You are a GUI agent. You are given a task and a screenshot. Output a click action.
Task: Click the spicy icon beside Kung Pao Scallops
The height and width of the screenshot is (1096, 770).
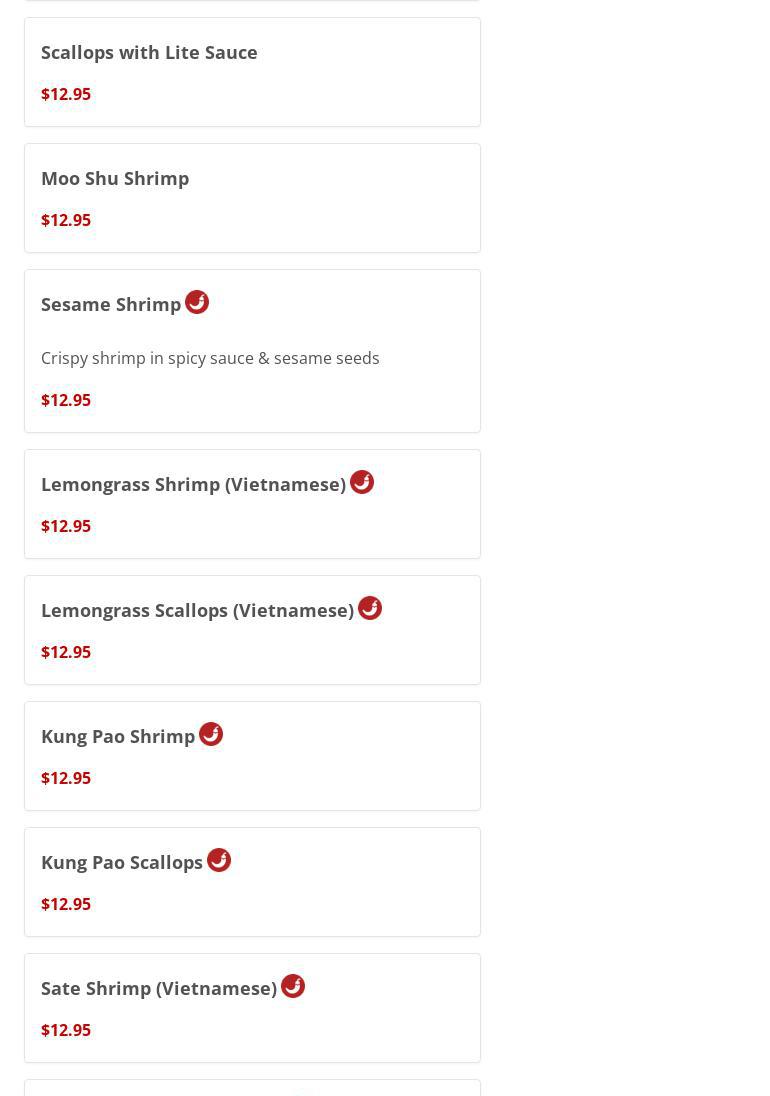[x=219, y=860]
